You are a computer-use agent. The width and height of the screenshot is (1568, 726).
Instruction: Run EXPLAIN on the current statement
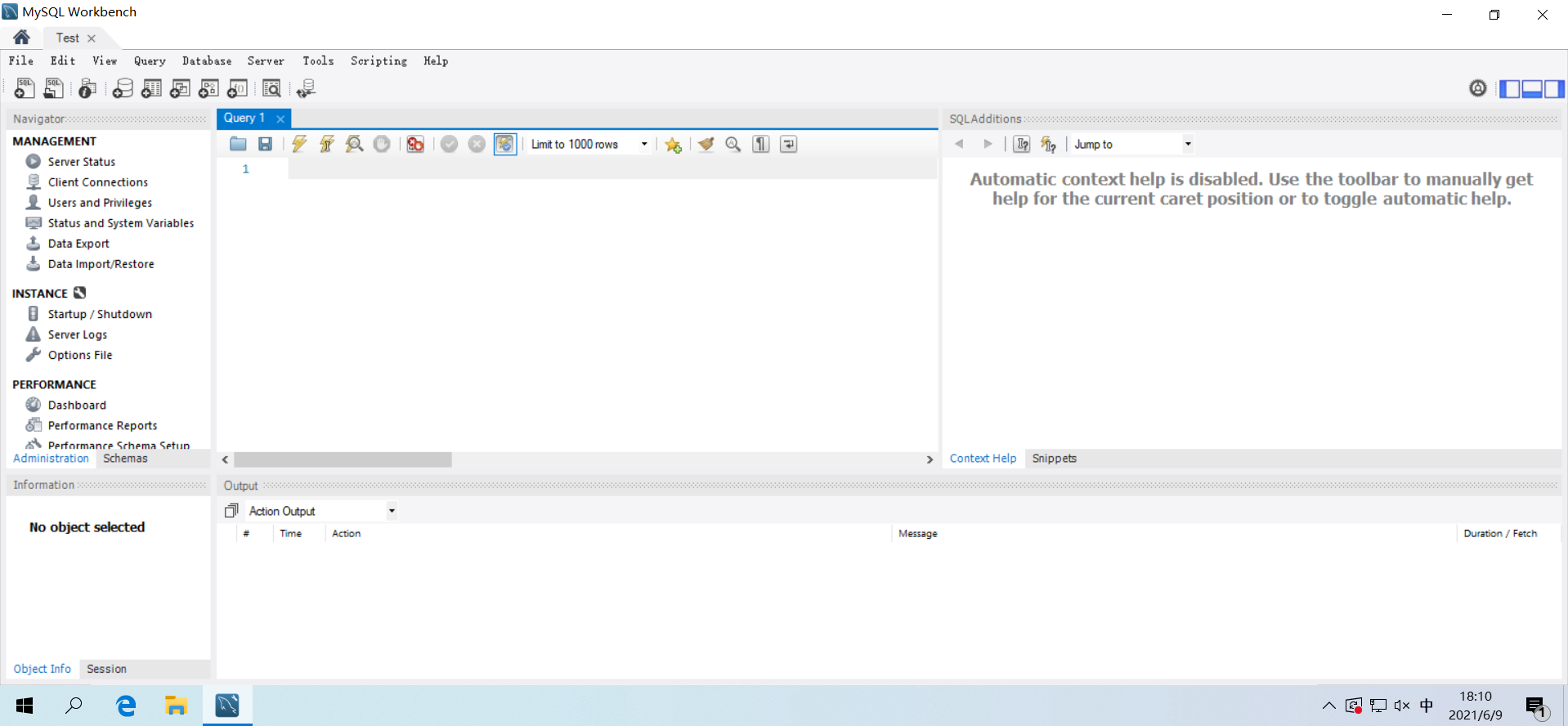click(354, 144)
